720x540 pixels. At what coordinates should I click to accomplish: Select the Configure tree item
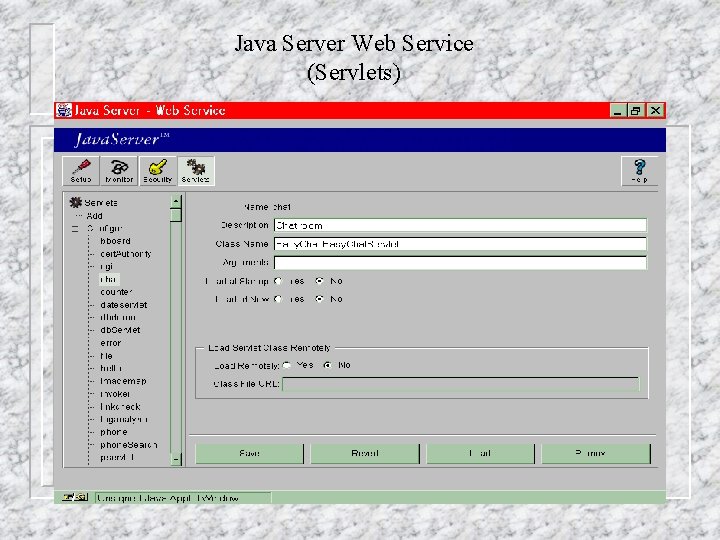(105, 229)
